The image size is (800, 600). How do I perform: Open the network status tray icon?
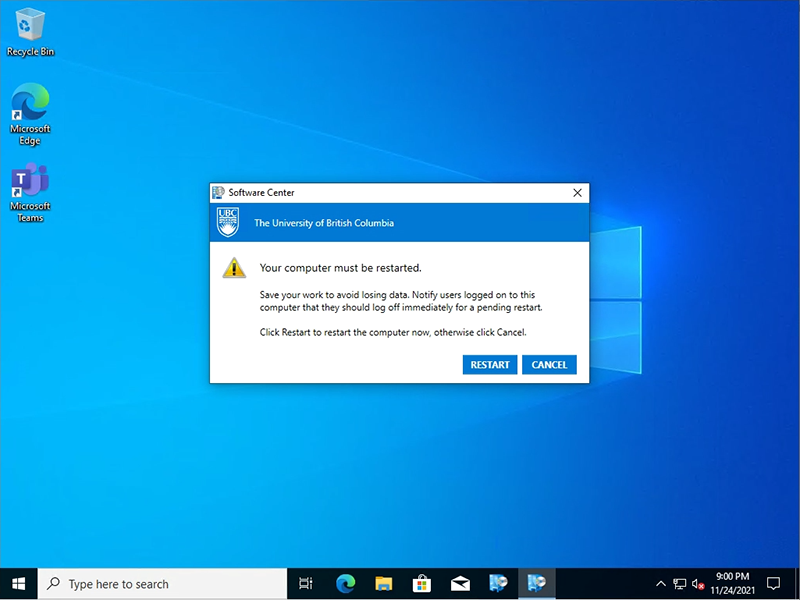679,584
